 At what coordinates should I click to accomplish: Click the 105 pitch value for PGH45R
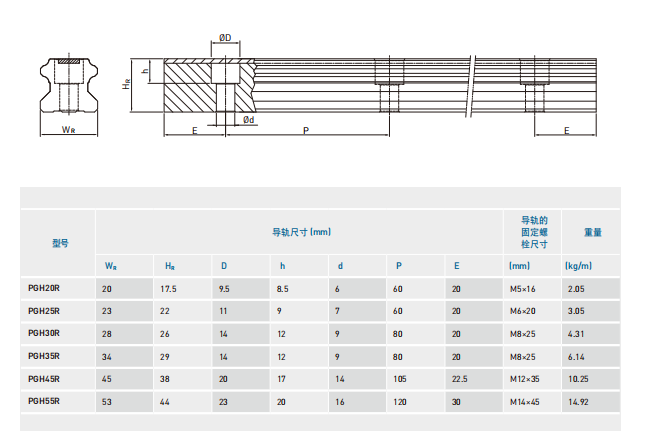[400, 379]
